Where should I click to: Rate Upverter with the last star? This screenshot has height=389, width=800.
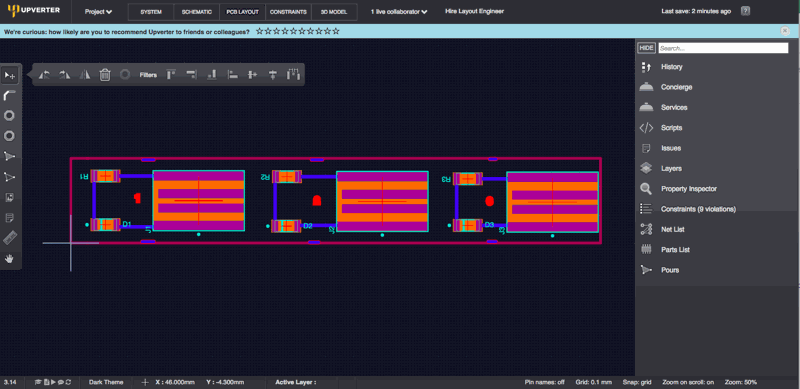click(x=335, y=31)
